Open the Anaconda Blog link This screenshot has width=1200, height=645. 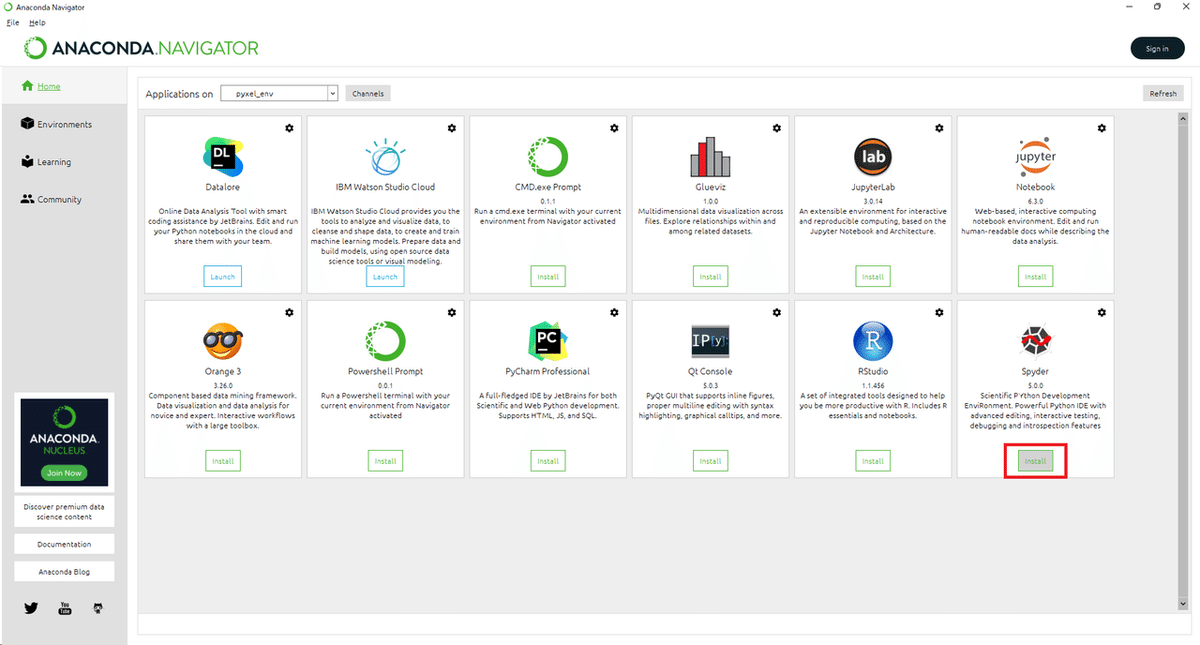click(x=64, y=572)
